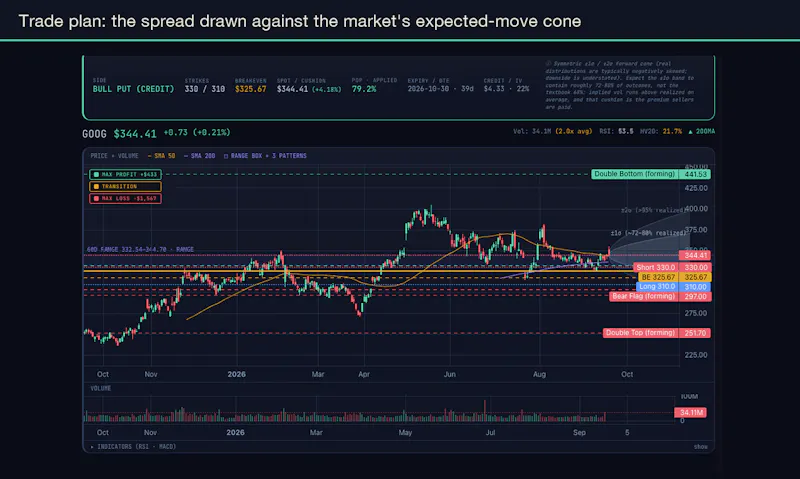The height and width of the screenshot is (479, 800).
Task: Select the Bear Flag (forming) label
Action: coord(644,296)
